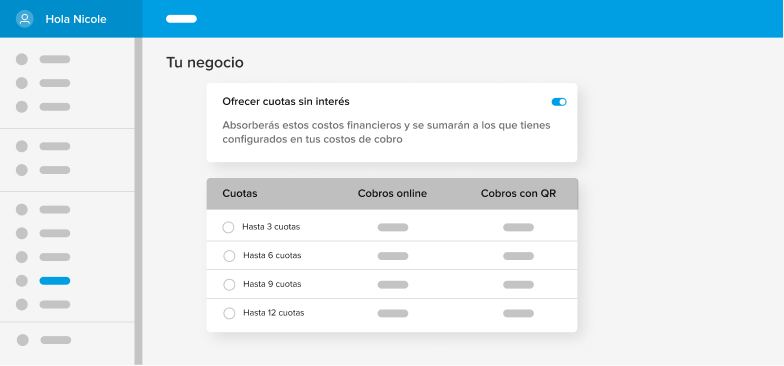Viewport: 784px width, 366px height.
Task: Select the Hasta 12 cuotas radio button
Action: click(229, 314)
